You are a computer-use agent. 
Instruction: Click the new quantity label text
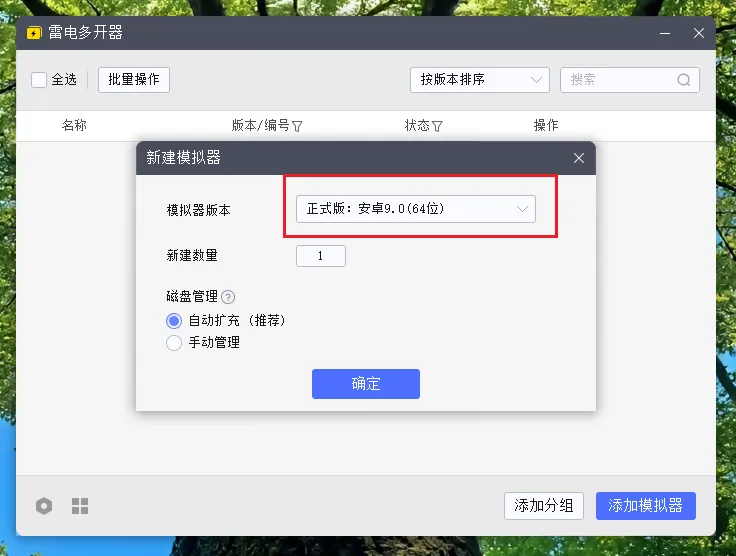(192, 256)
